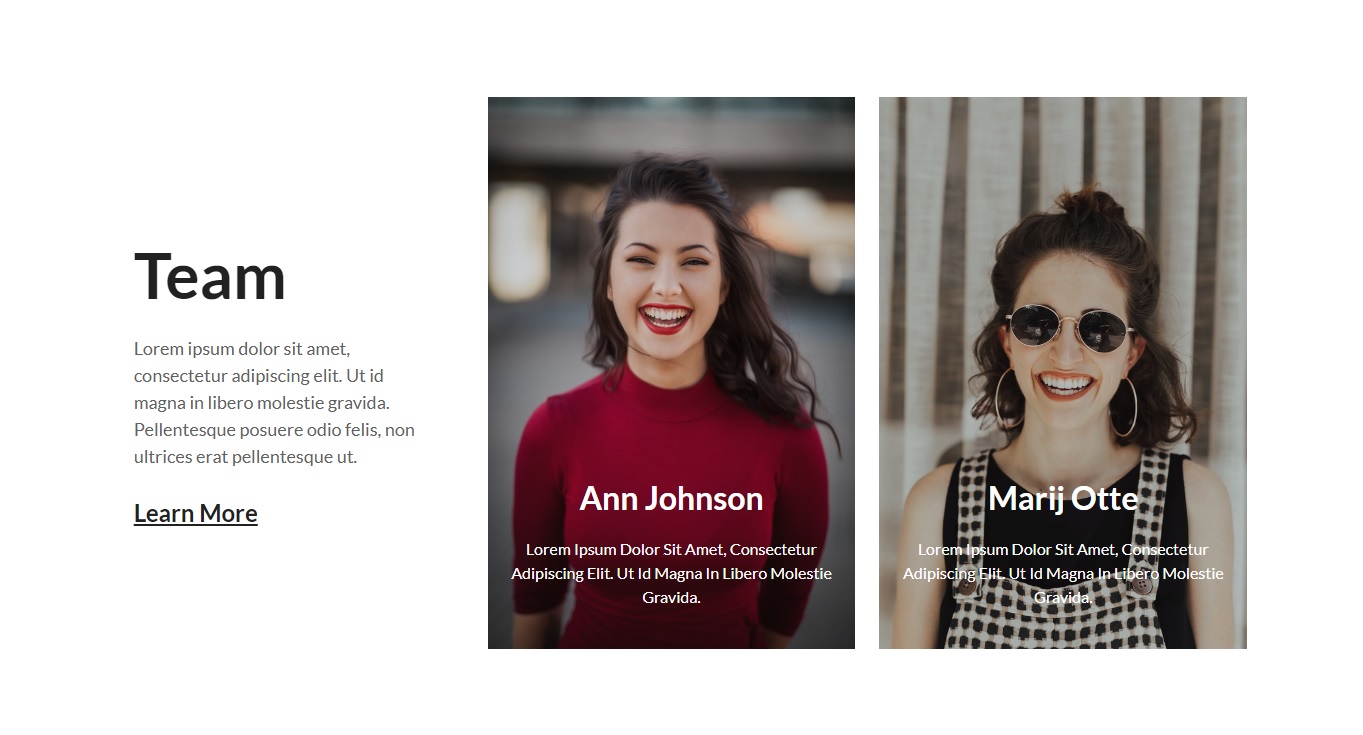Viewport: 1363px width, 735px height.
Task: Click "Lorem ipsum dolor sit amet" under Team
Action: (x=241, y=349)
